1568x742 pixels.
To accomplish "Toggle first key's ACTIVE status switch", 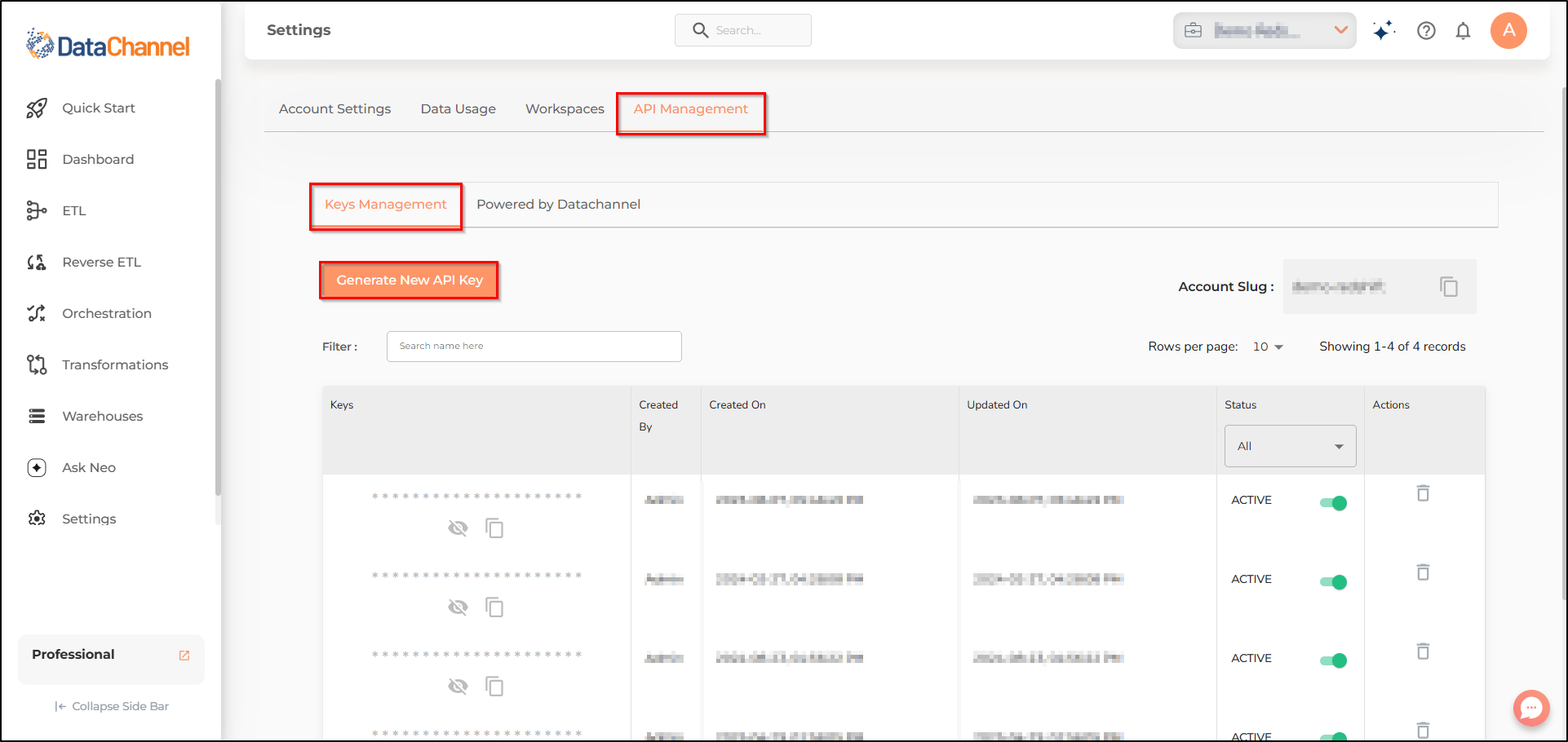I will (1333, 503).
